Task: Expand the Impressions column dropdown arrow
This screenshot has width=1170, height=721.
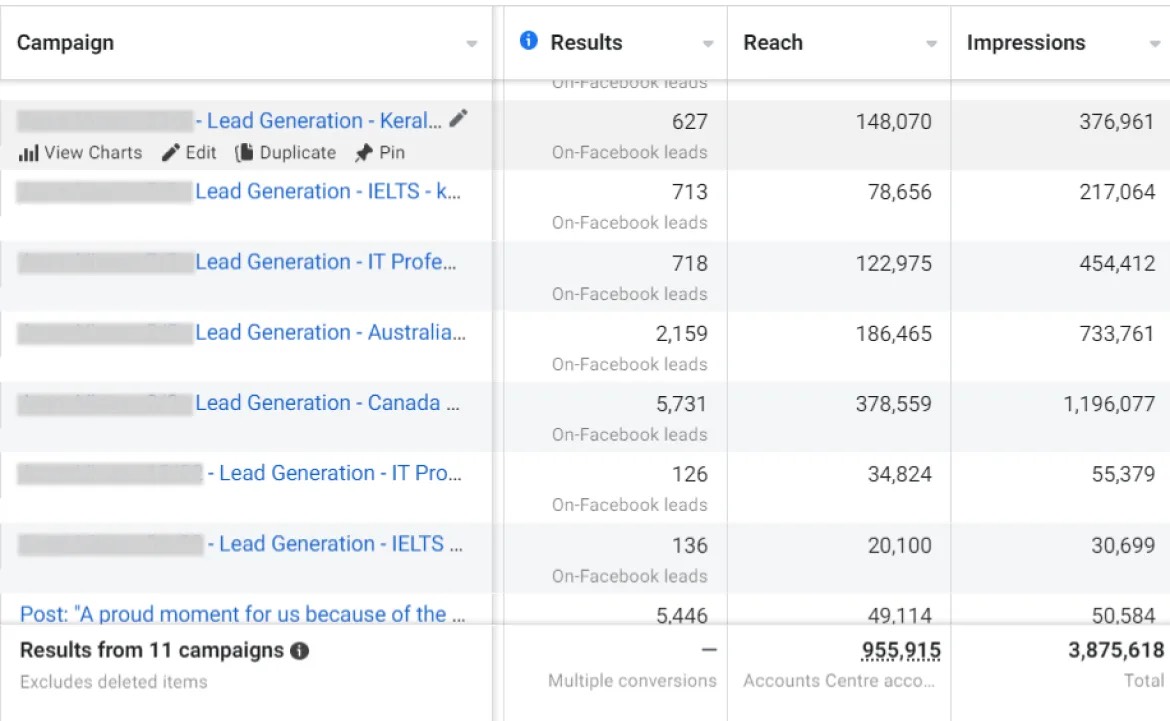Action: pyautogui.click(x=1155, y=45)
